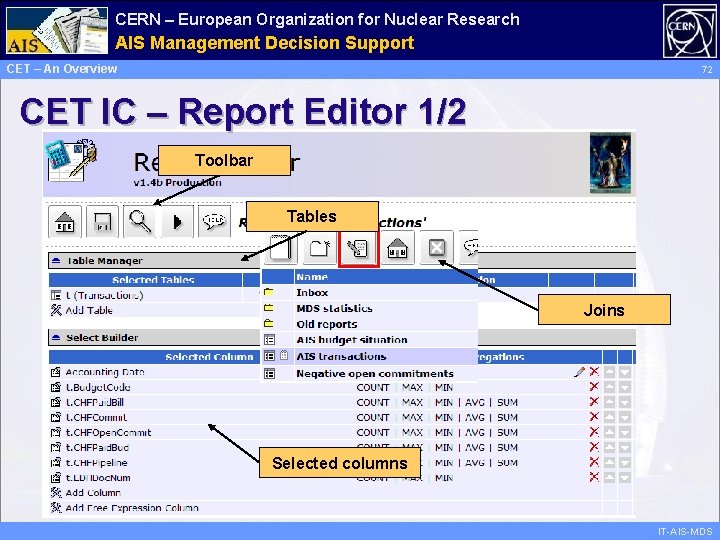Click the New Folder icon in the overlay toolbar
The image size is (720, 540).
click(x=319, y=248)
